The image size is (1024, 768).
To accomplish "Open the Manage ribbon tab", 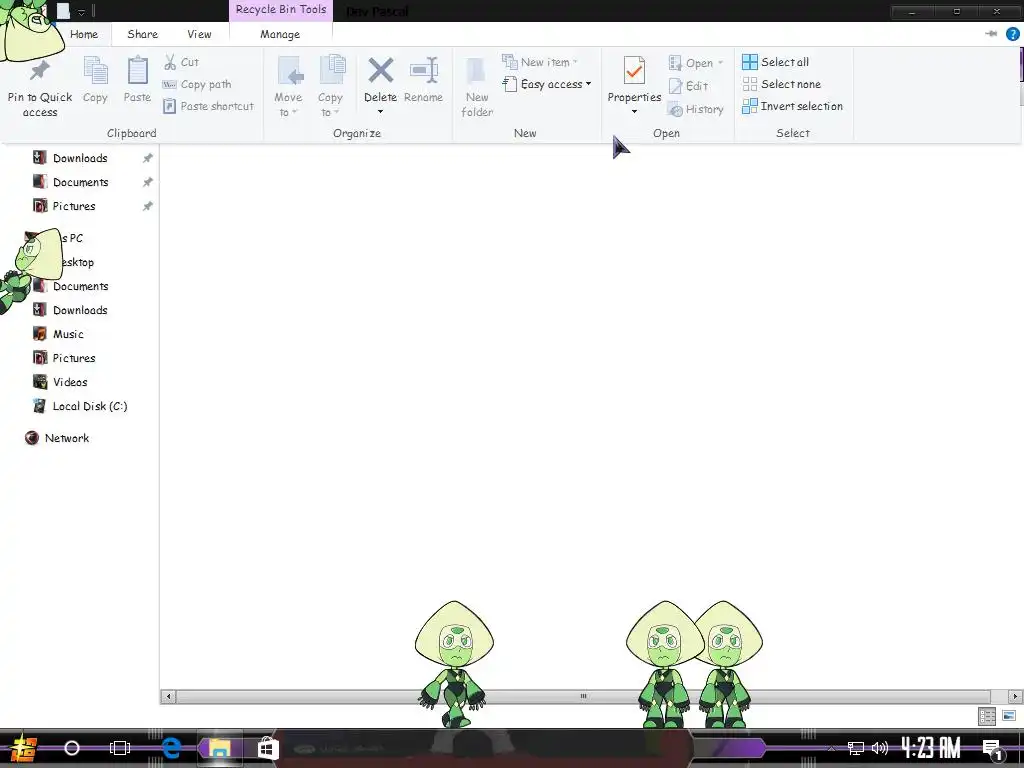I will [280, 34].
